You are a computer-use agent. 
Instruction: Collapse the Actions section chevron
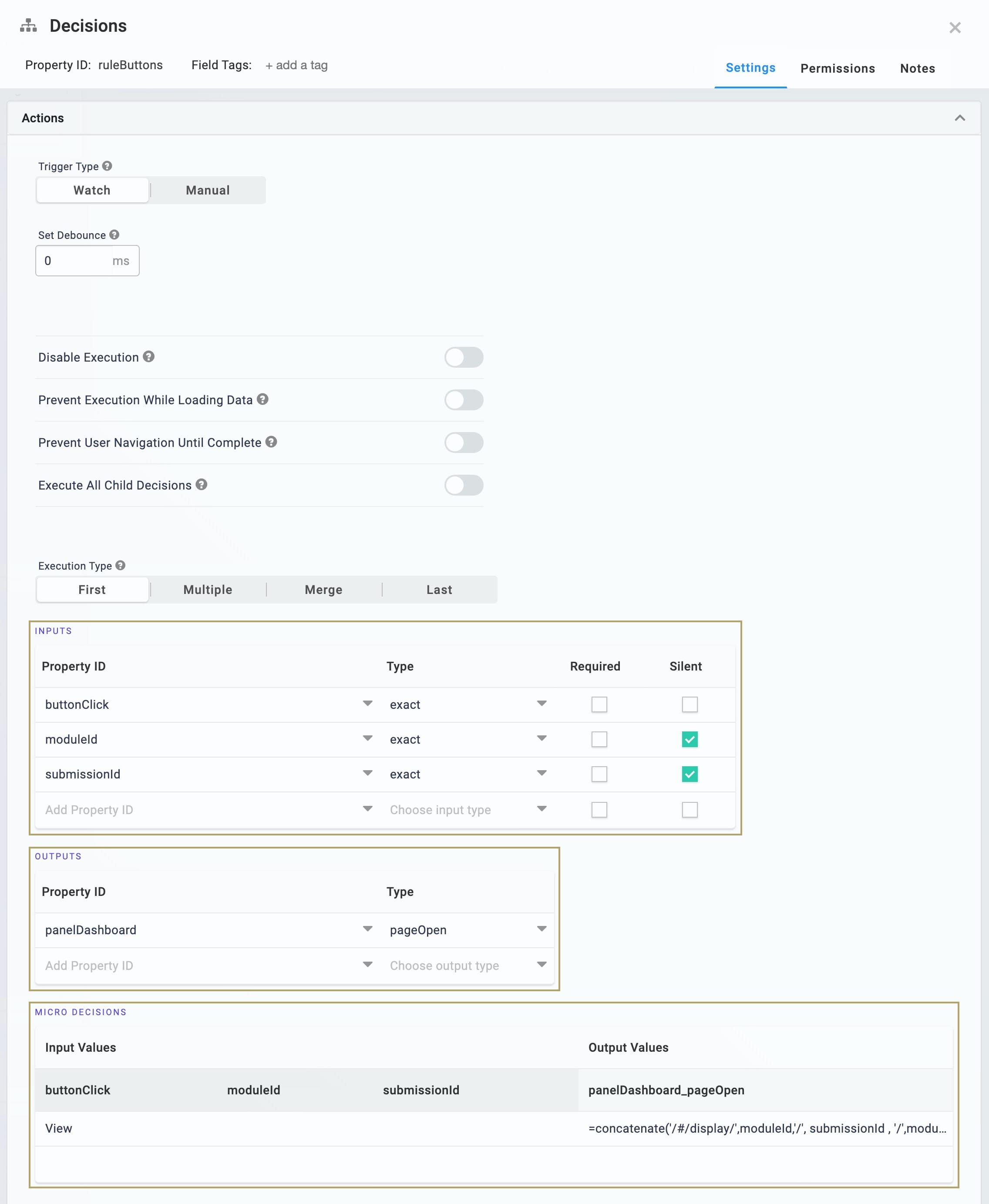click(x=960, y=118)
